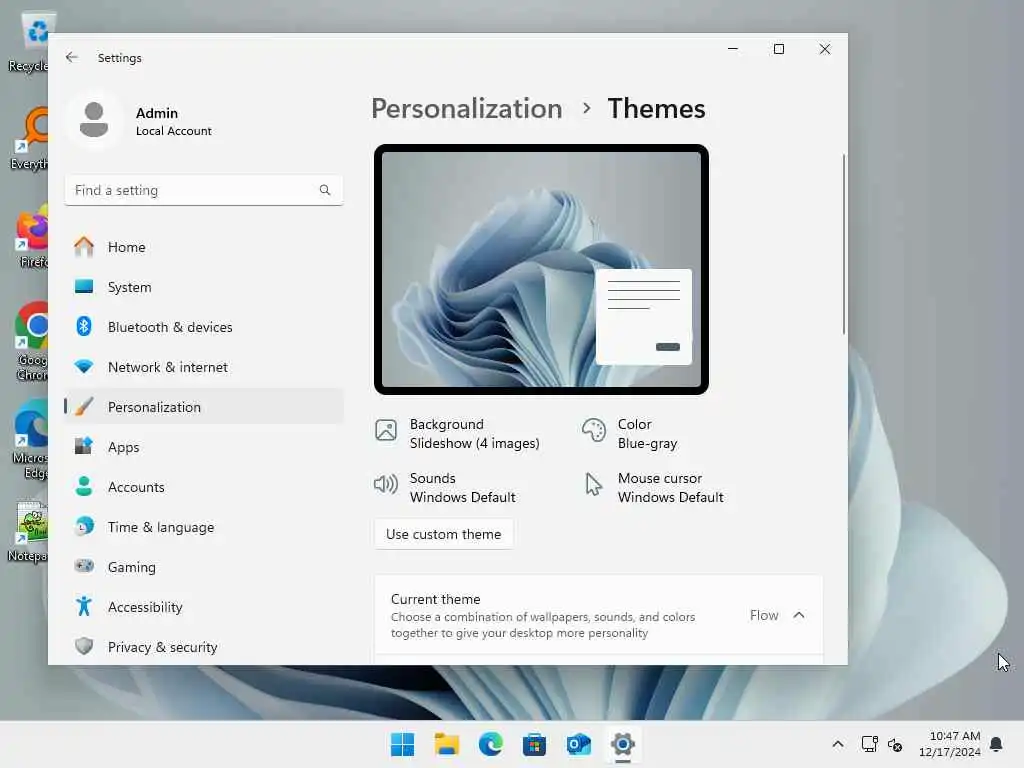1024x768 pixels.
Task: Open Network & internet
Action: click(x=204, y=367)
